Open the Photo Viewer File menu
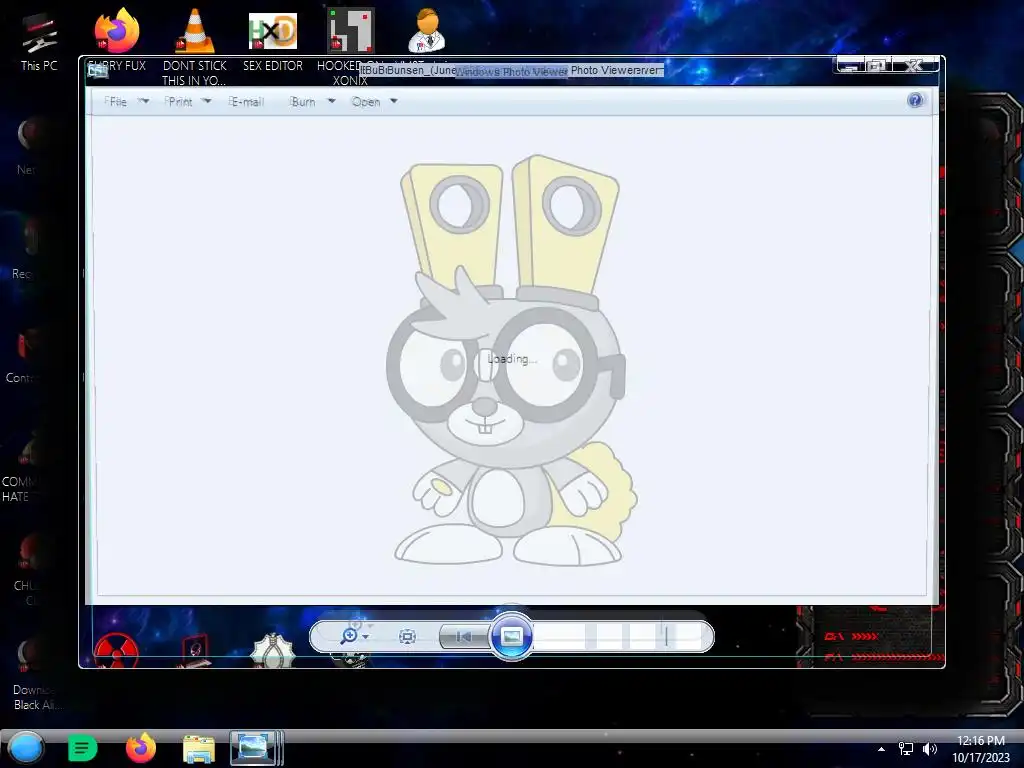Image resolution: width=1024 pixels, height=768 pixels. pyautogui.click(x=117, y=102)
